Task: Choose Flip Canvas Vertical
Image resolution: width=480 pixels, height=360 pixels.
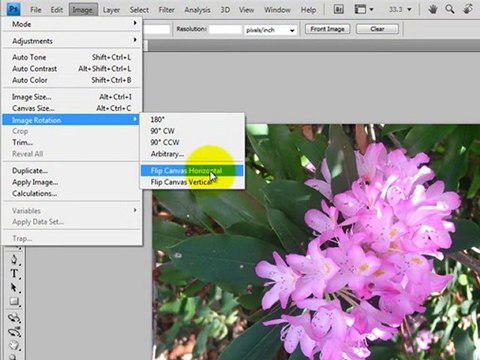Action: pyautogui.click(x=192, y=182)
